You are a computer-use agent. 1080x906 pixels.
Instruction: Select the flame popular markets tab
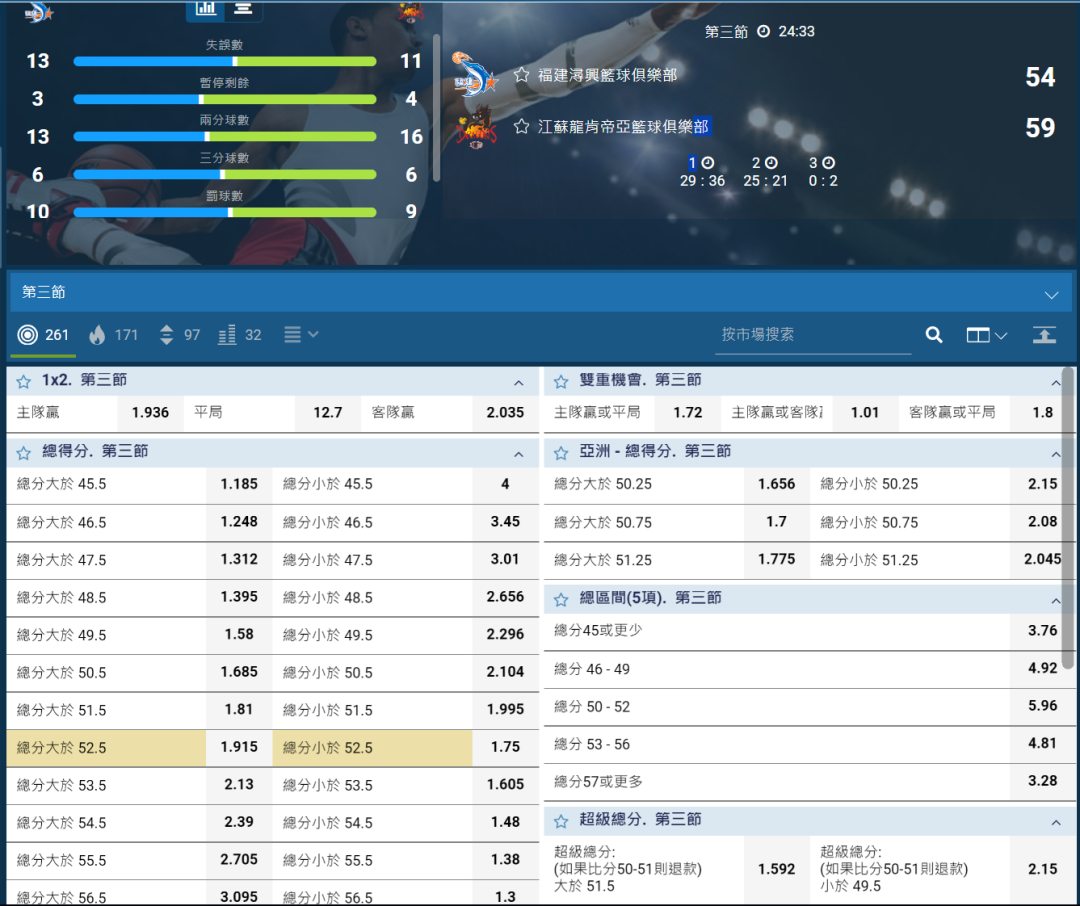pyautogui.click(x=113, y=335)
